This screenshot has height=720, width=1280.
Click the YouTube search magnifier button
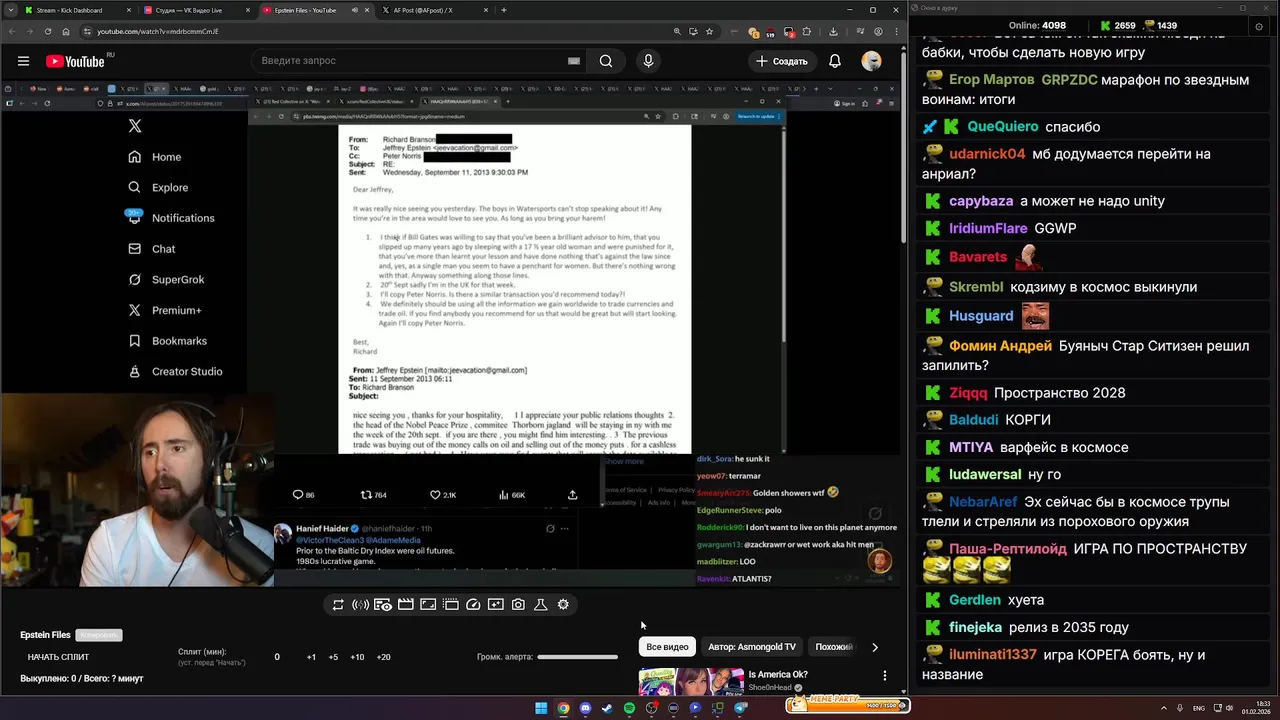pyautogui.click(x=606, y=61)
